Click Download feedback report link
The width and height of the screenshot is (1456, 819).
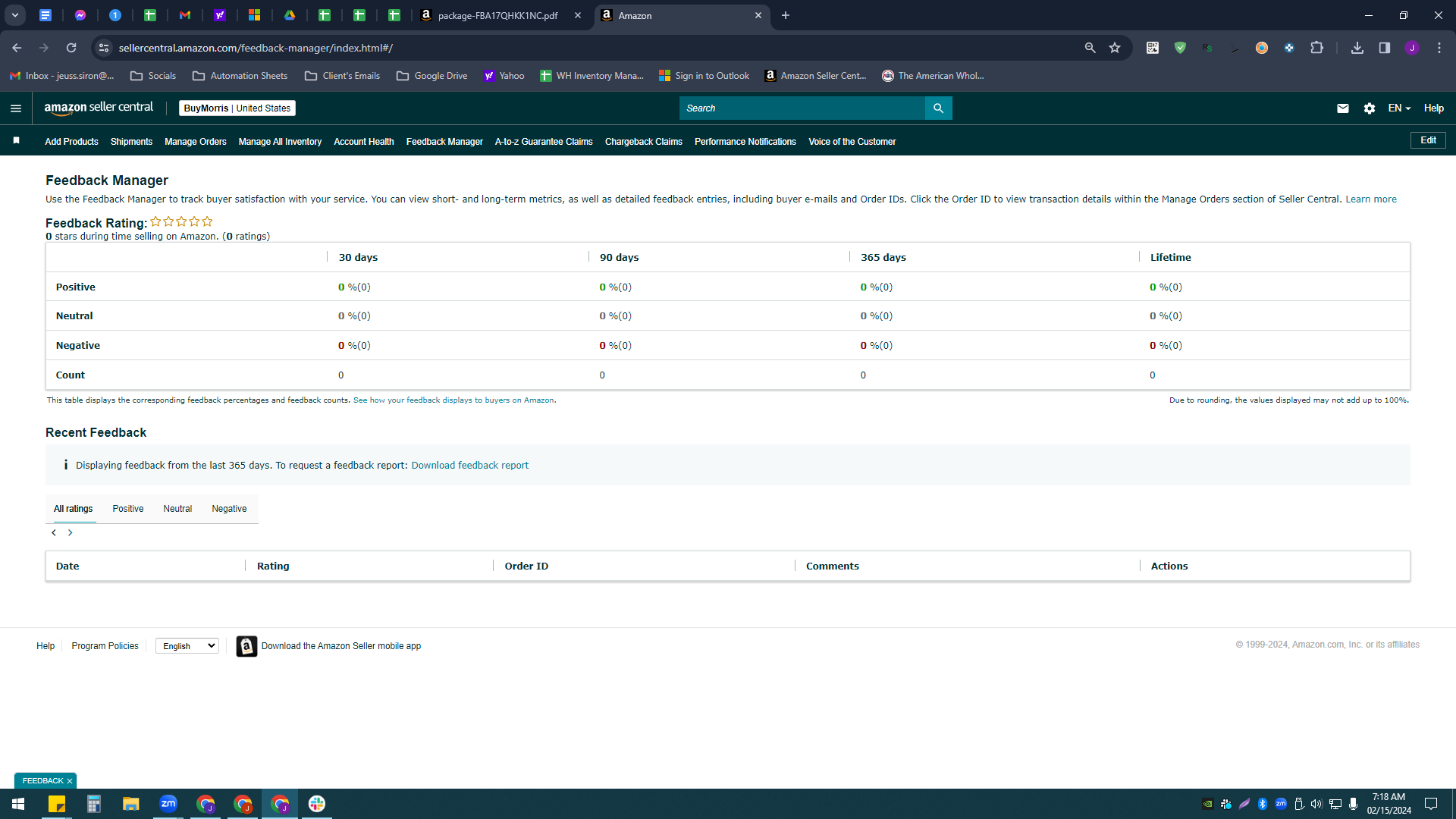point(470,466)
